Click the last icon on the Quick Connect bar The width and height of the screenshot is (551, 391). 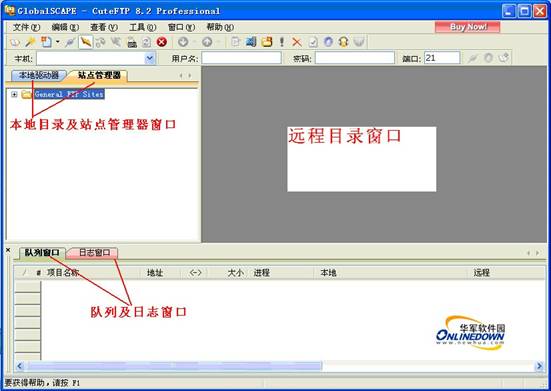pos(504,58)
